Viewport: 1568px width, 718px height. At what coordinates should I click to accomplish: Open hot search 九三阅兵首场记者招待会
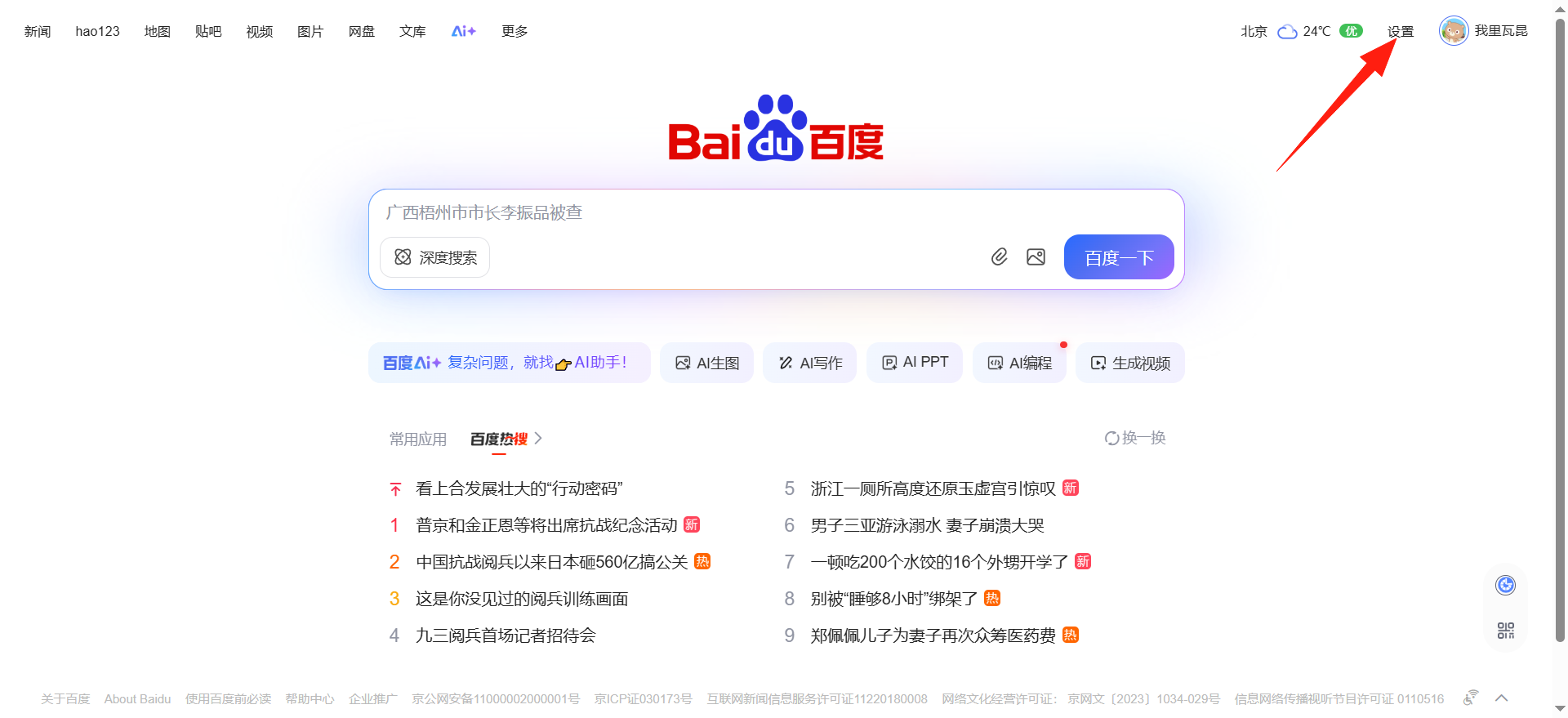[506, 635]
